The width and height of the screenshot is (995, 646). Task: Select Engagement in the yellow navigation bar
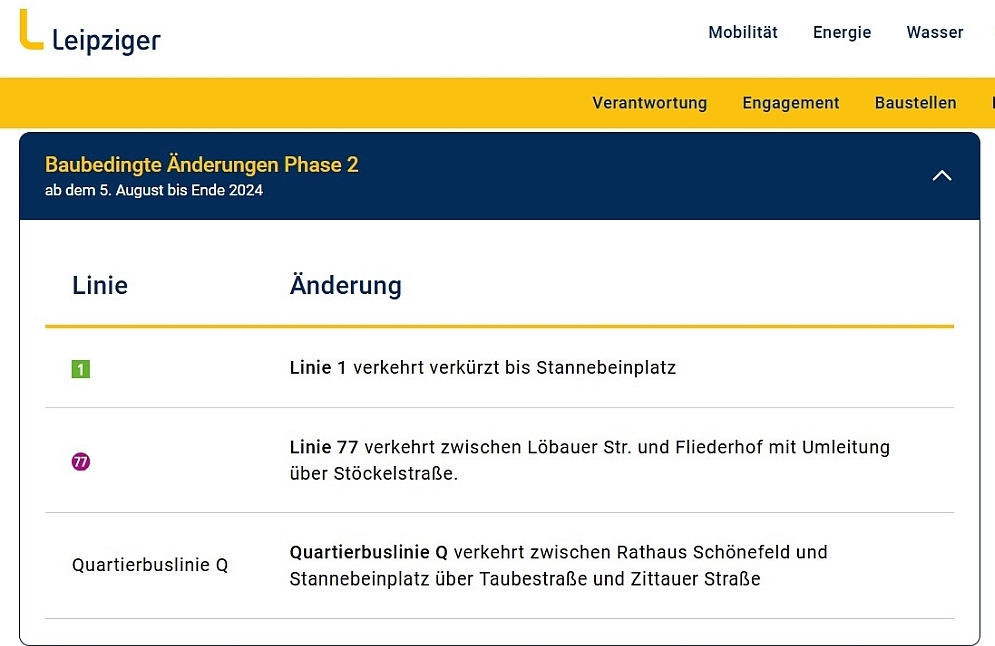pyautogui.click(x=791, y=103)
